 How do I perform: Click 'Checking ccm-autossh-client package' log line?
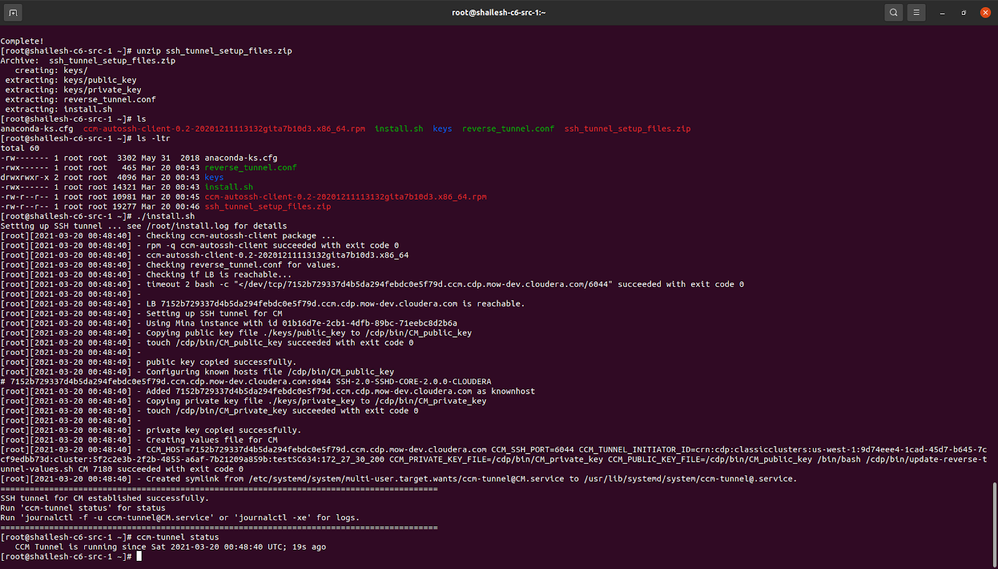pos(167,235)
